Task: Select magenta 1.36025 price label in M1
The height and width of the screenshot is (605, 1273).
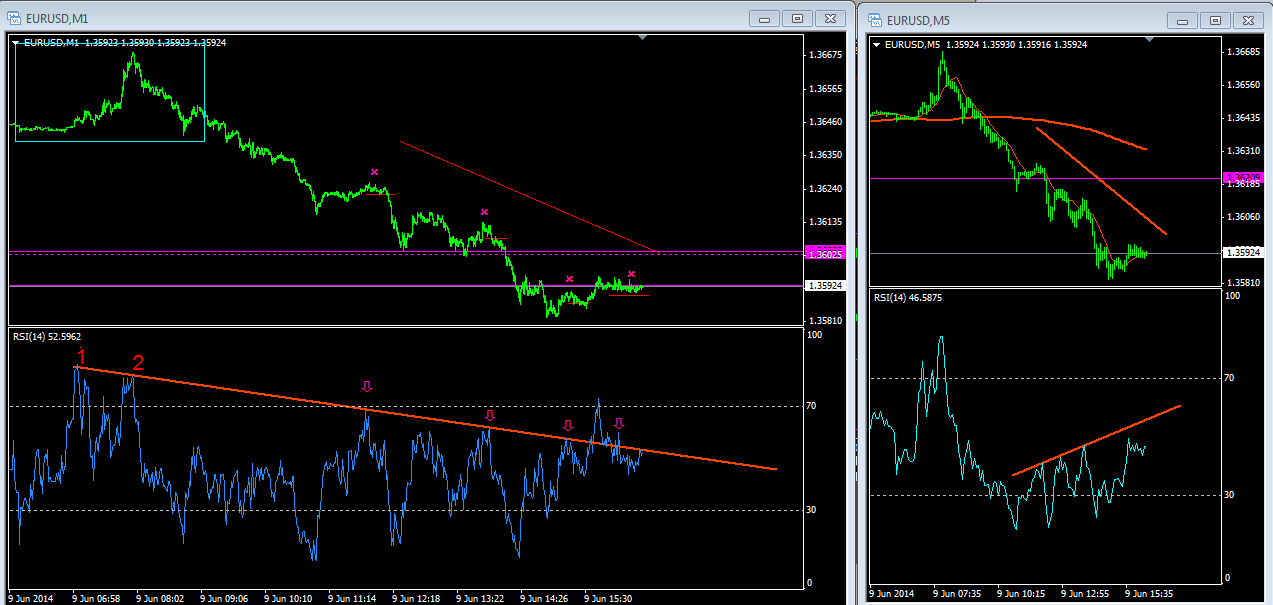Action: (x=826, y=254)
